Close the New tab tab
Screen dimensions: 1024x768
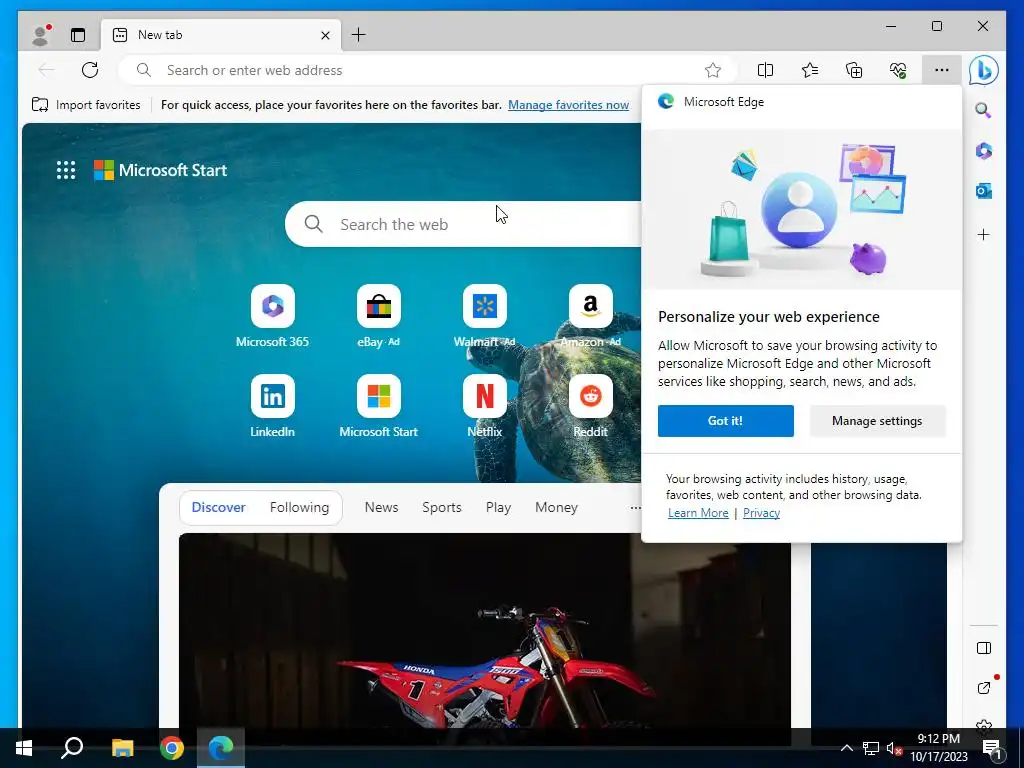[325, 35]
